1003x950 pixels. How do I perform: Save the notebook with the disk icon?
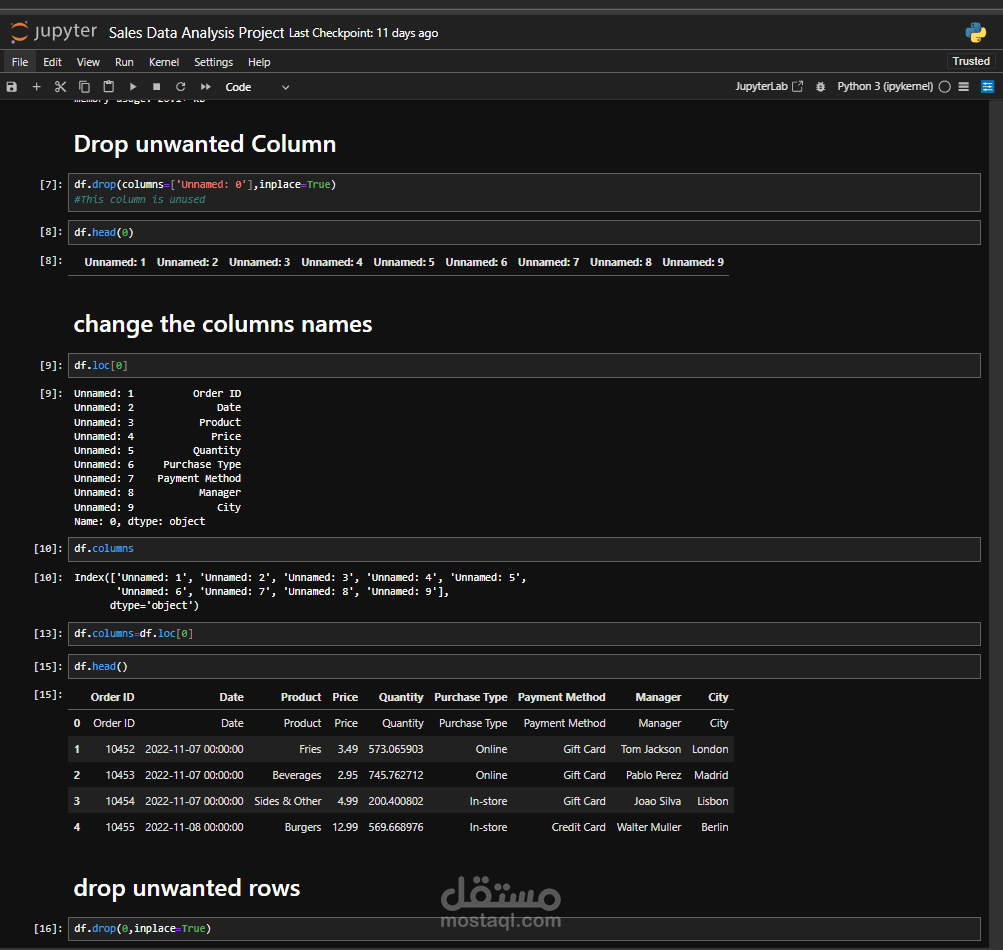[12, 87]
